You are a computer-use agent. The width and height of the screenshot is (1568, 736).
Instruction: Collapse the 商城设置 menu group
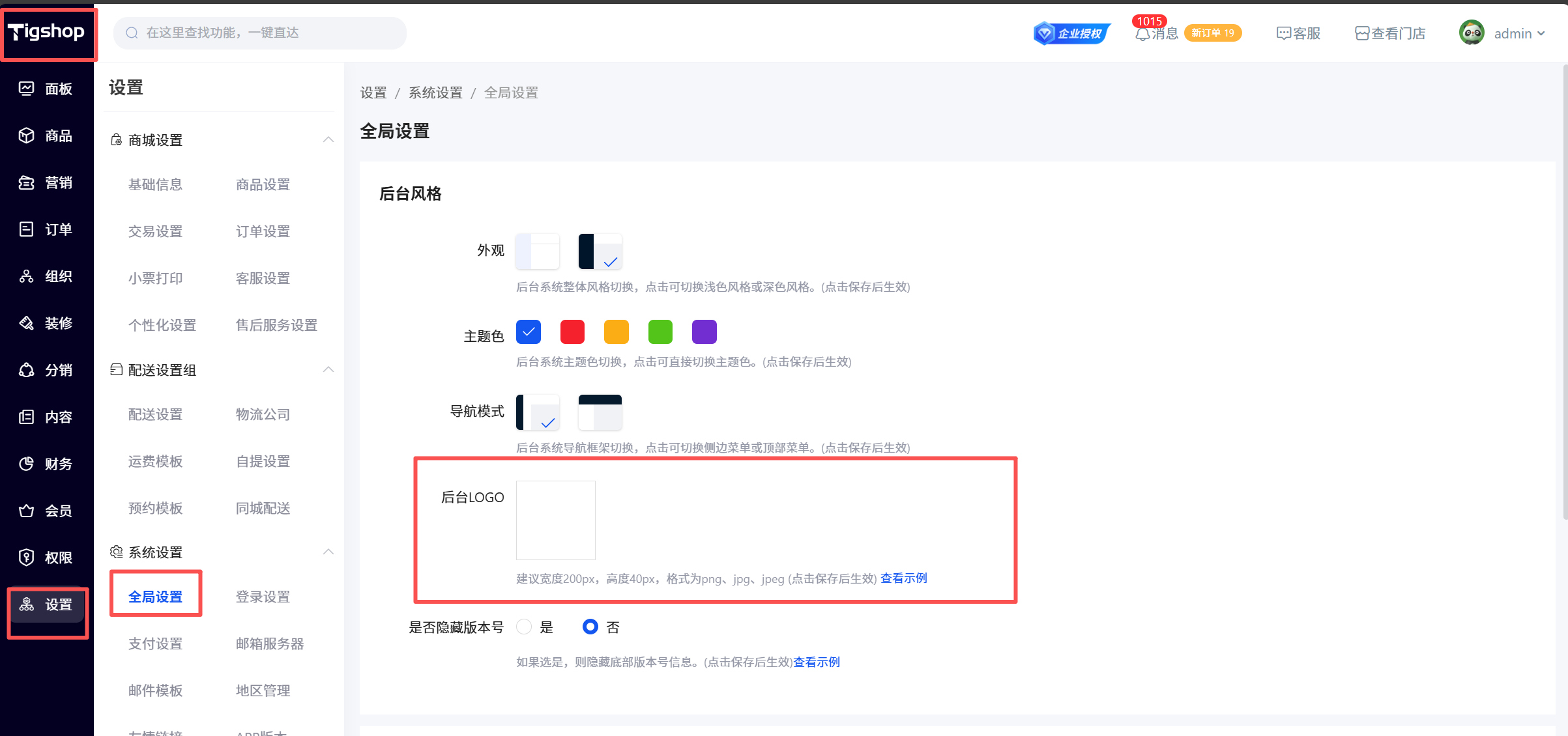click(x=328, y=139)
